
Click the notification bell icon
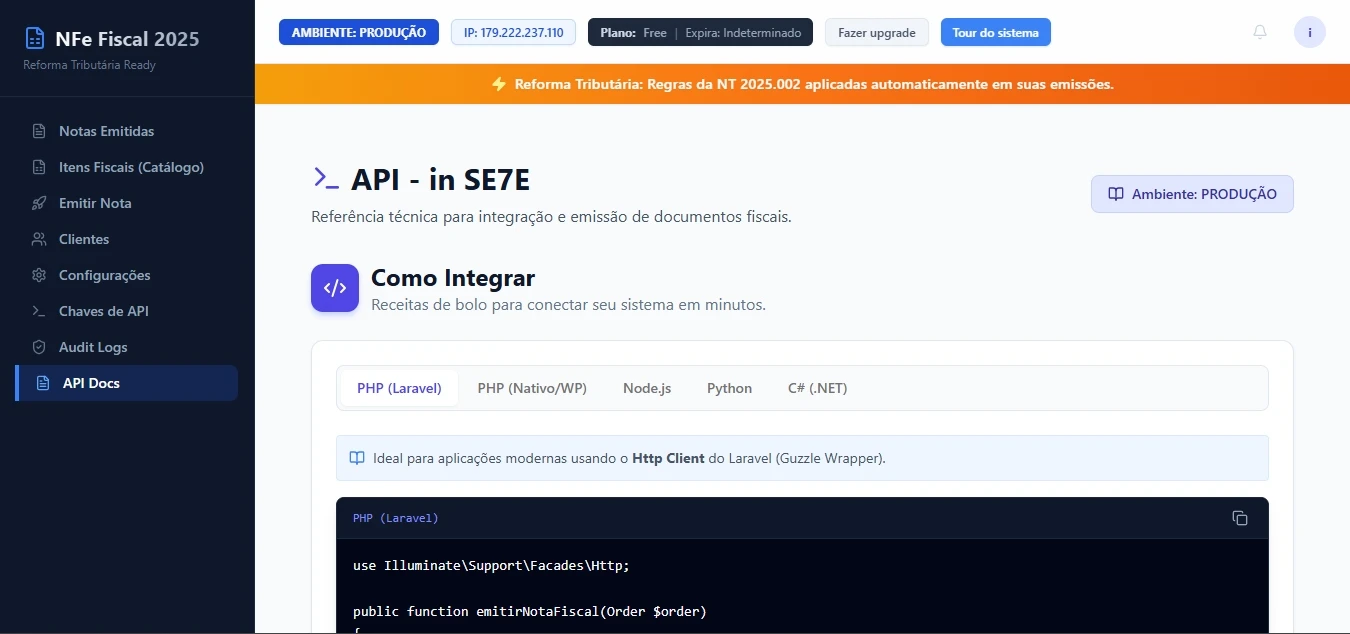coord(1260,32)
